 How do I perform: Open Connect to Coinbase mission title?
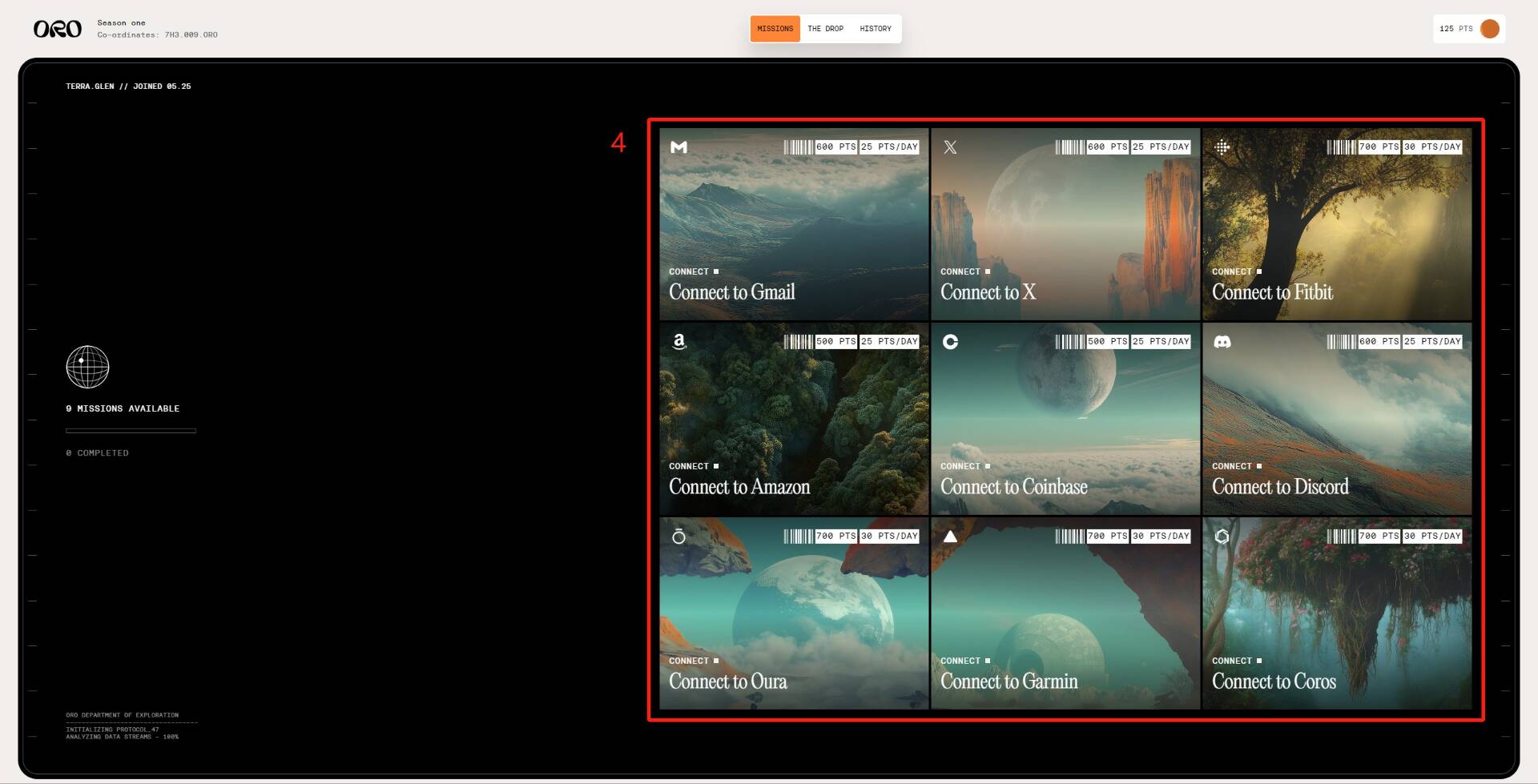[1013, 487]
